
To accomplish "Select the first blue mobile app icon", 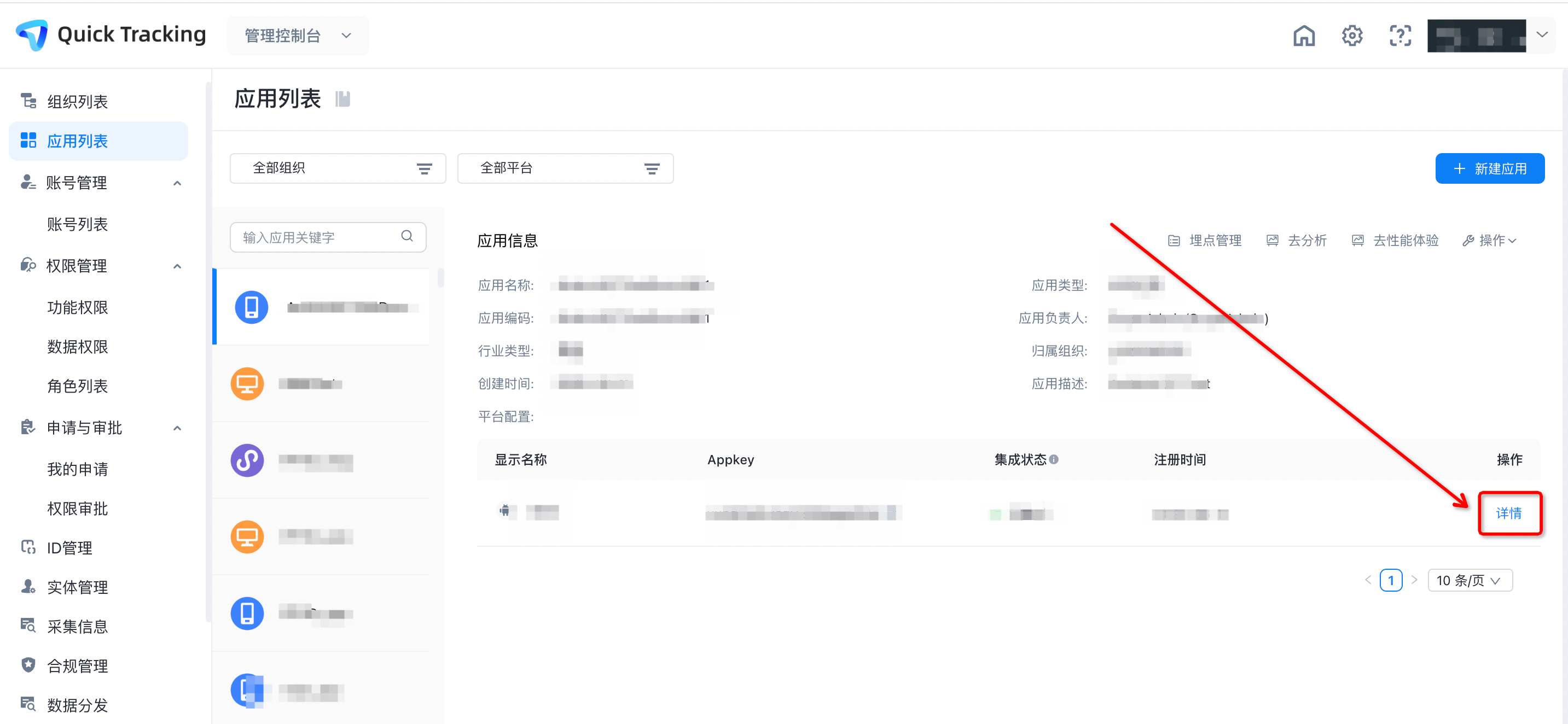I will [x=251, y=307].
